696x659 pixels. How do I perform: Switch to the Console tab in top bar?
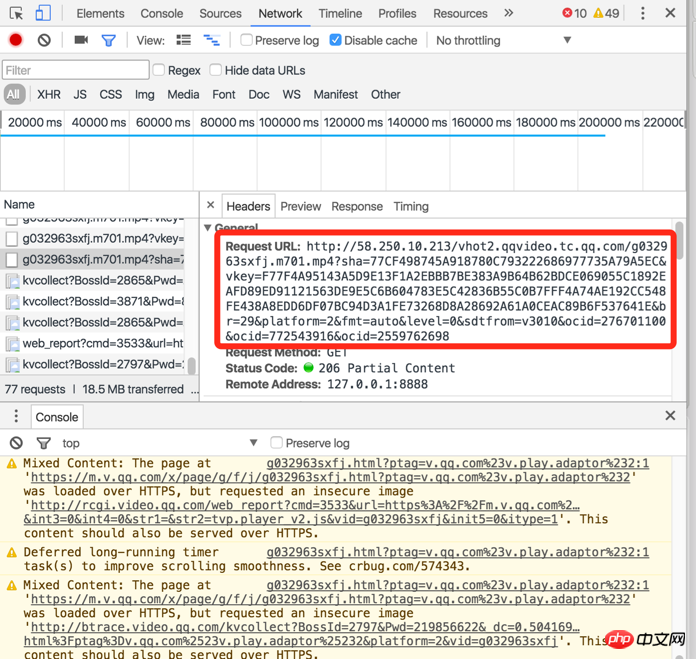(x=162, y=14)
